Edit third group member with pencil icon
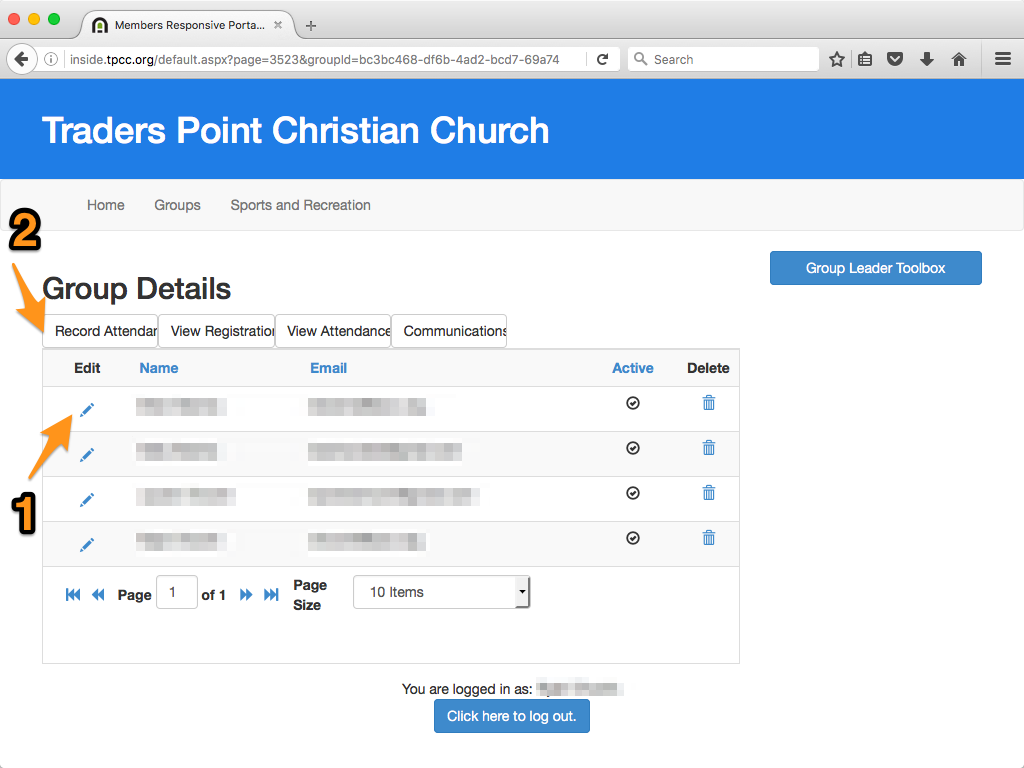 point(87,500)
